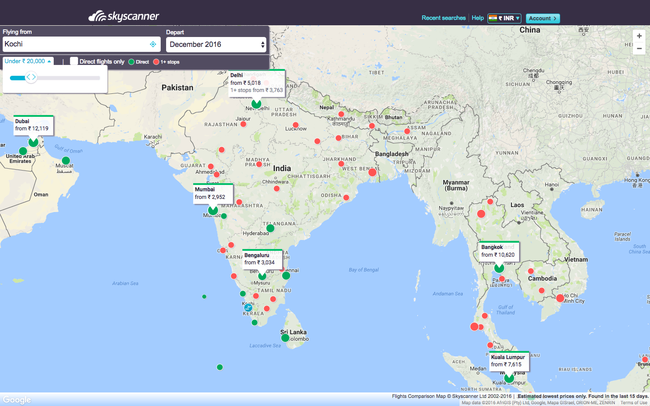
Task: Click the green Dubai map marker
Action: [33, 142]
